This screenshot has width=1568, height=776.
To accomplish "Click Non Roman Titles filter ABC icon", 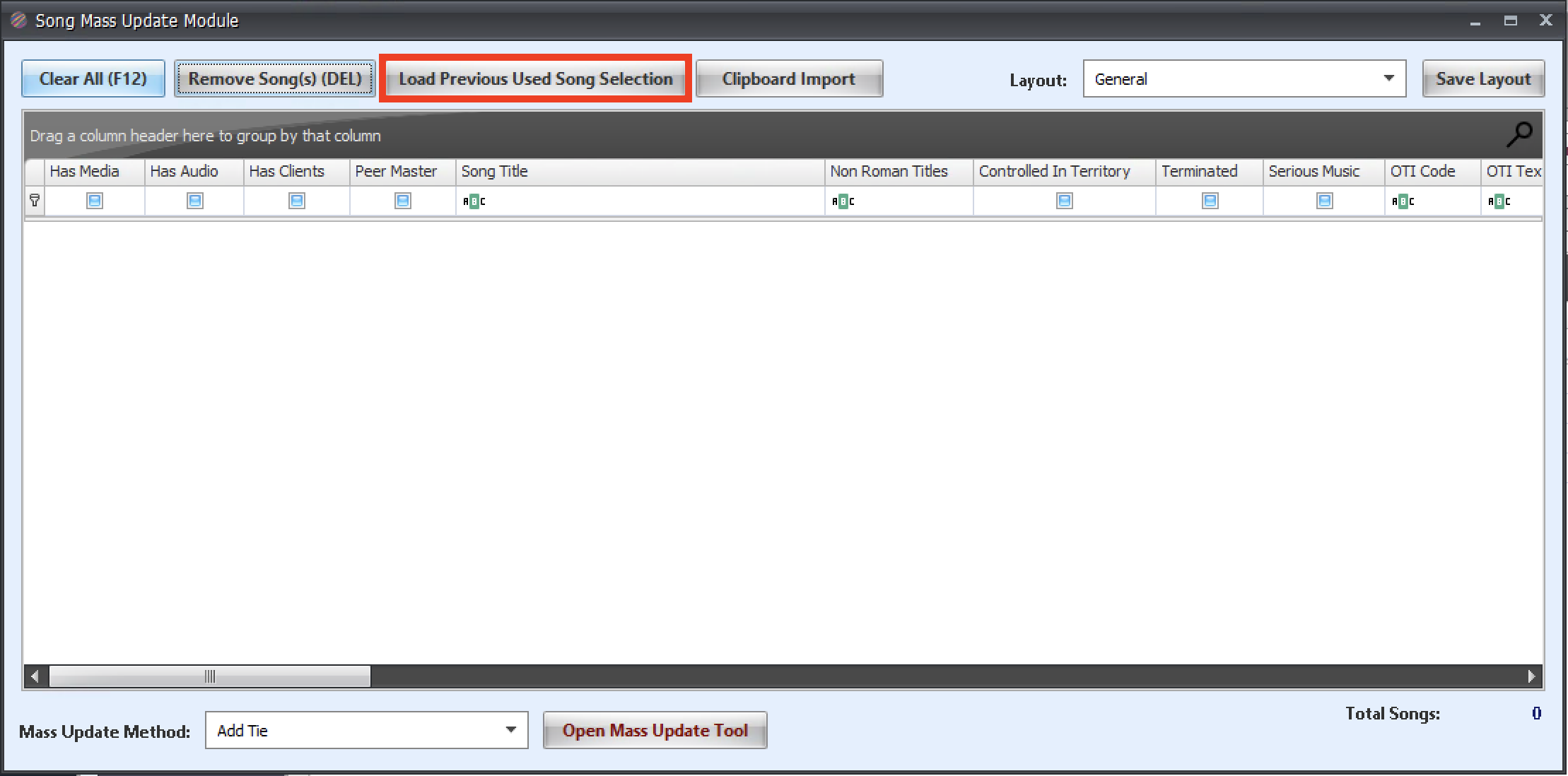I will [843, 201].
